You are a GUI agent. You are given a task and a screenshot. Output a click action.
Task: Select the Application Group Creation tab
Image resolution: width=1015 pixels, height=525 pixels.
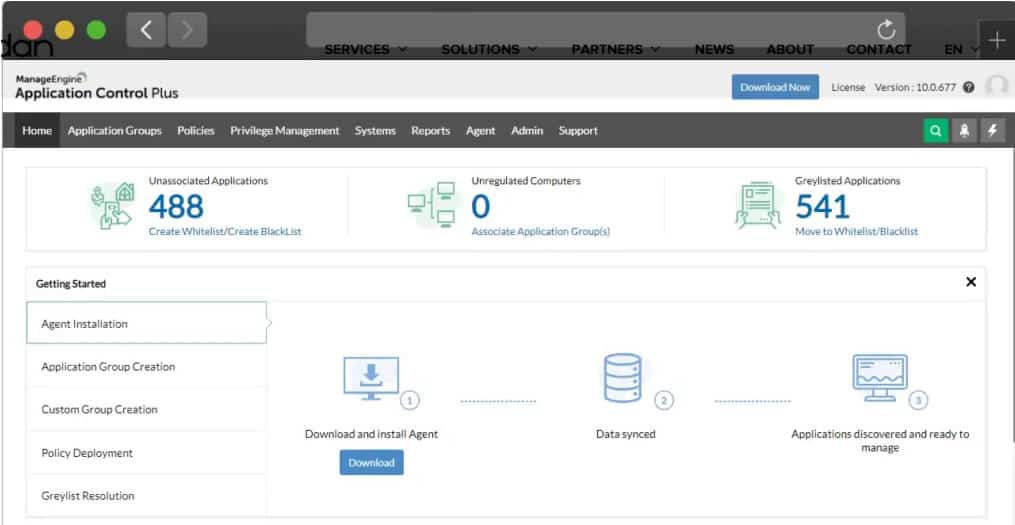pos(146,366)
